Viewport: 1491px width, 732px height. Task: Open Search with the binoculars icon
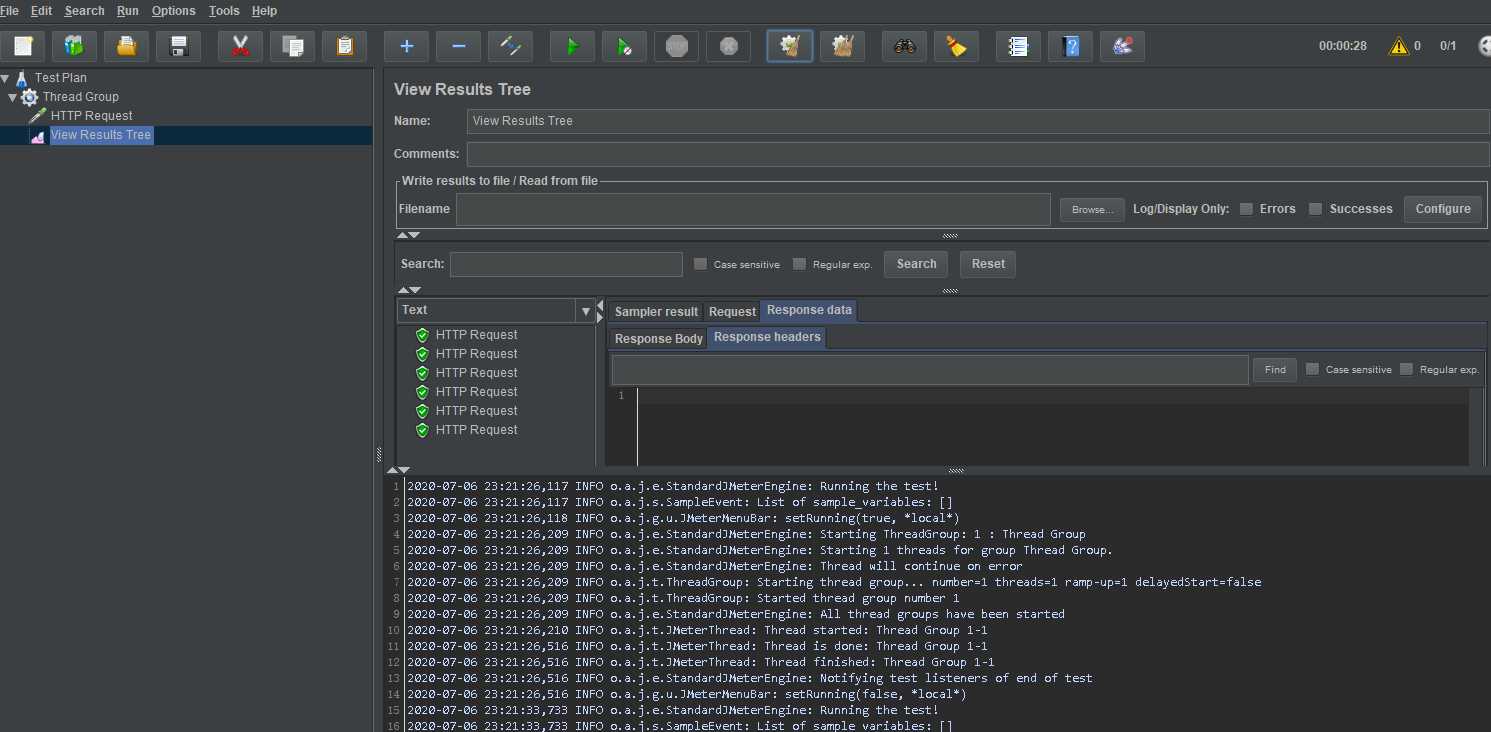tap(905, 46)
